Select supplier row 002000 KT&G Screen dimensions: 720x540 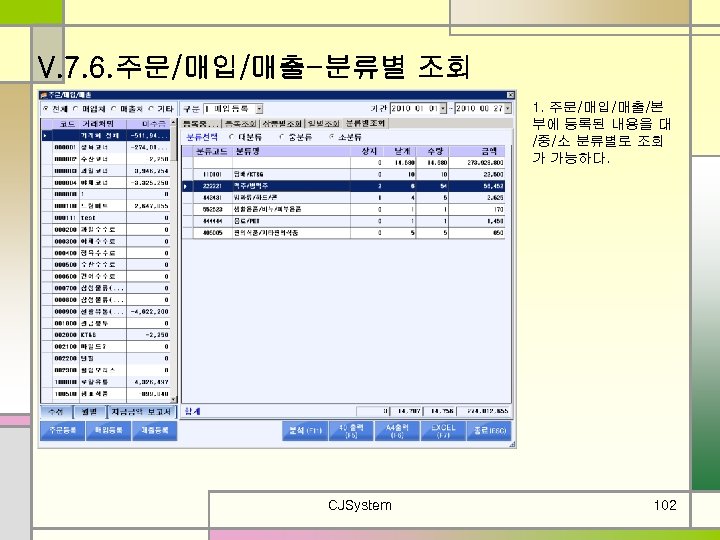click(106, 335)
